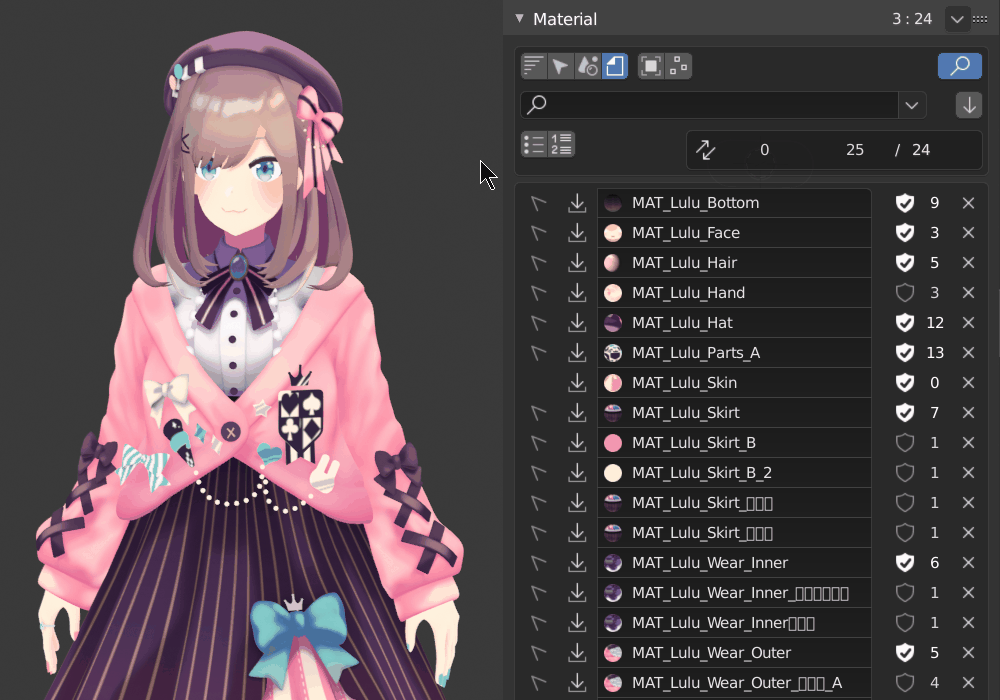
Task: Collapse the Material panel triangle
Action: tap(520, 18)
